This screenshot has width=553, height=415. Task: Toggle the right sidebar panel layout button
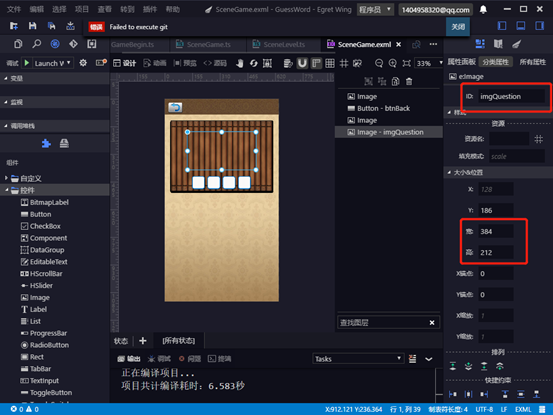tap(540, 26)
